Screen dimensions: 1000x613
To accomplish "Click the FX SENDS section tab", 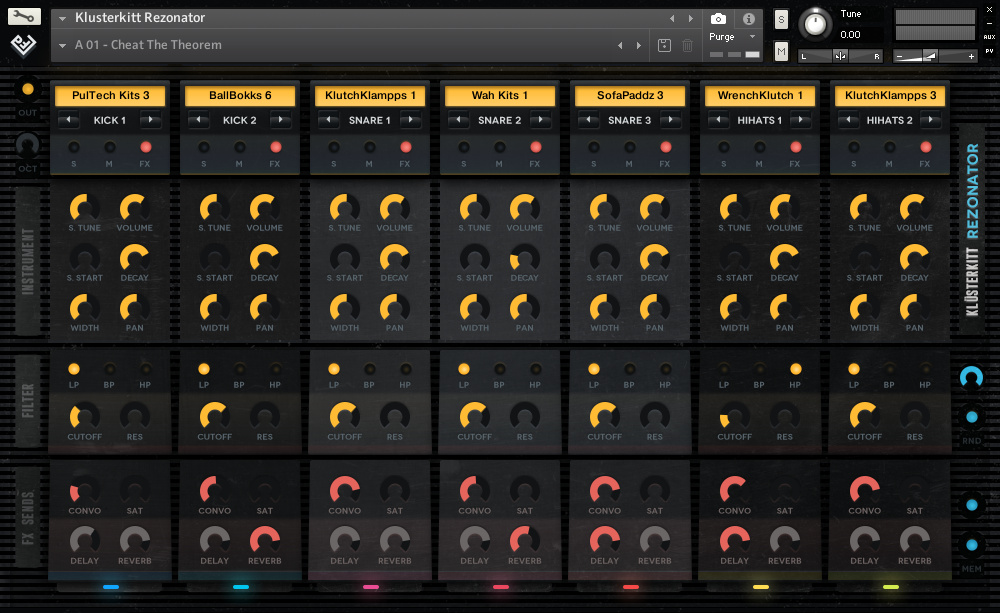I will 27,517.
